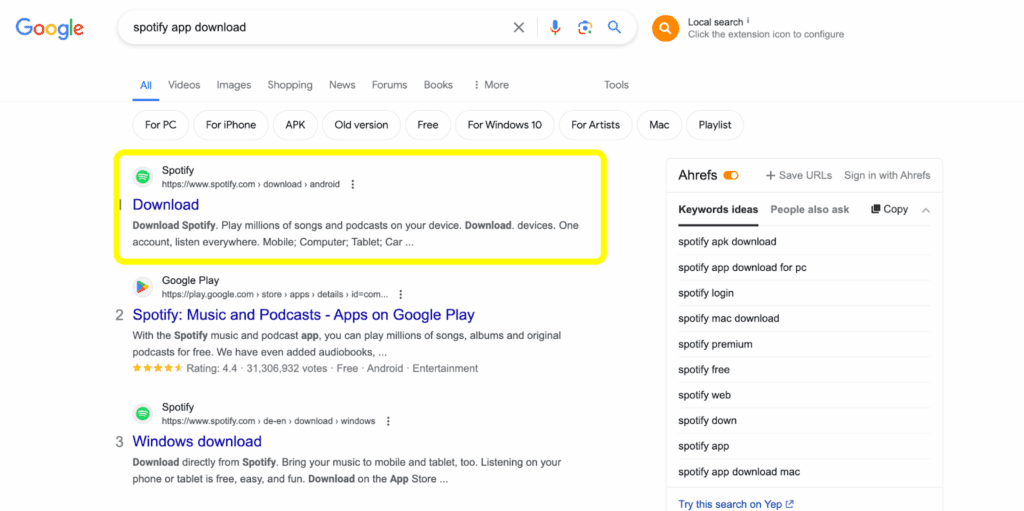The height and width of the screenshot is (511, 1024).
Task: Switch to the Books tab
Action: point(438,85)
